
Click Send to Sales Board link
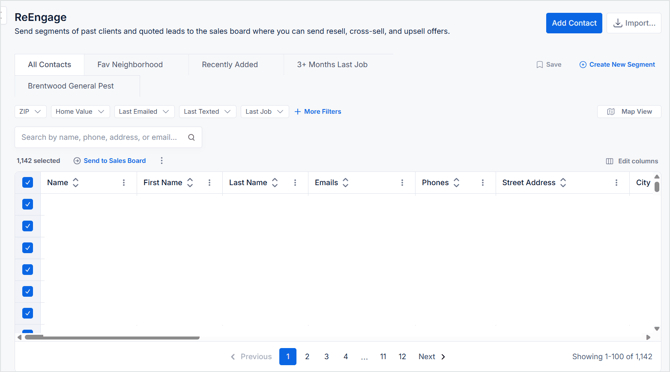point(110,161)
